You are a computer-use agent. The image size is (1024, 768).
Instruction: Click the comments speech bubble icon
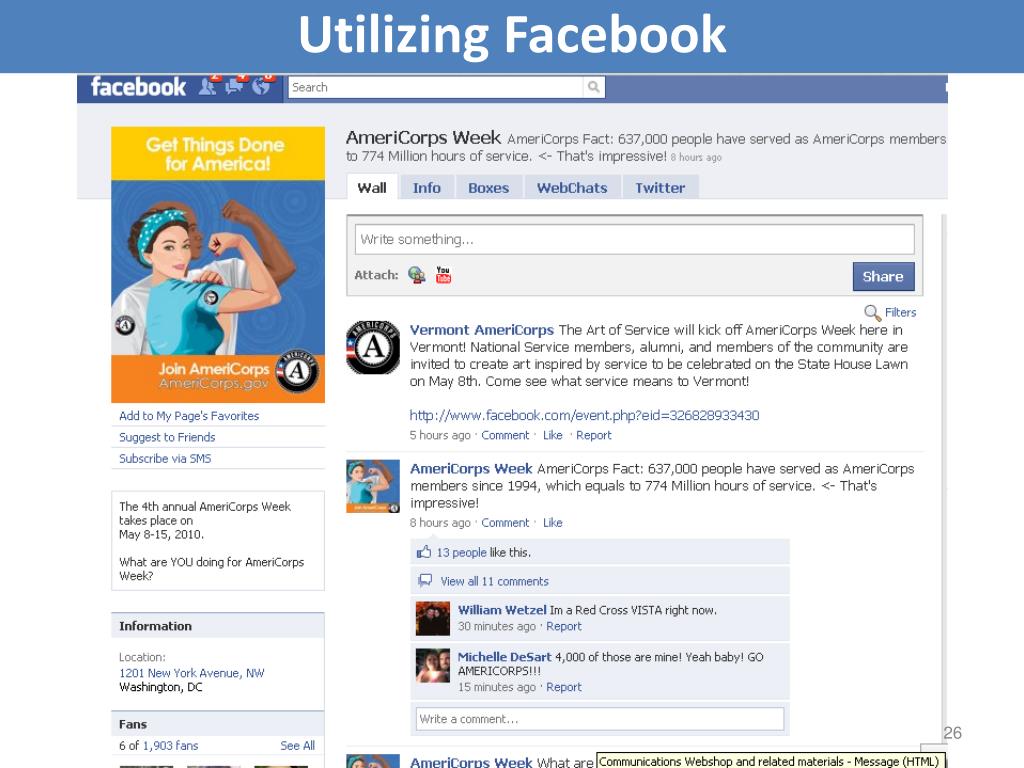point(424,581)
